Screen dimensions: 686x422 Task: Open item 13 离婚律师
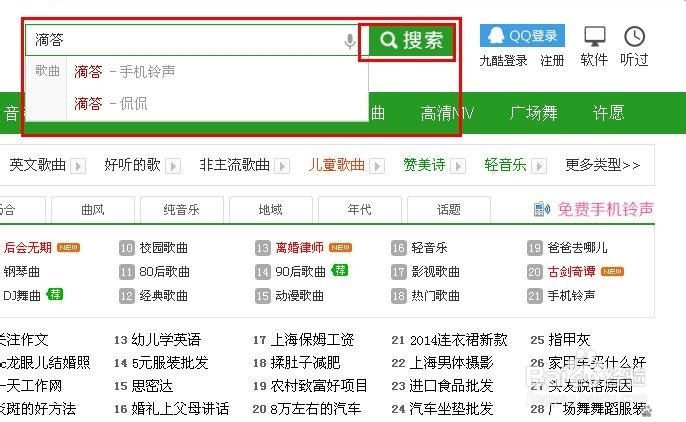pyautogui.click(x=300, y=248)
